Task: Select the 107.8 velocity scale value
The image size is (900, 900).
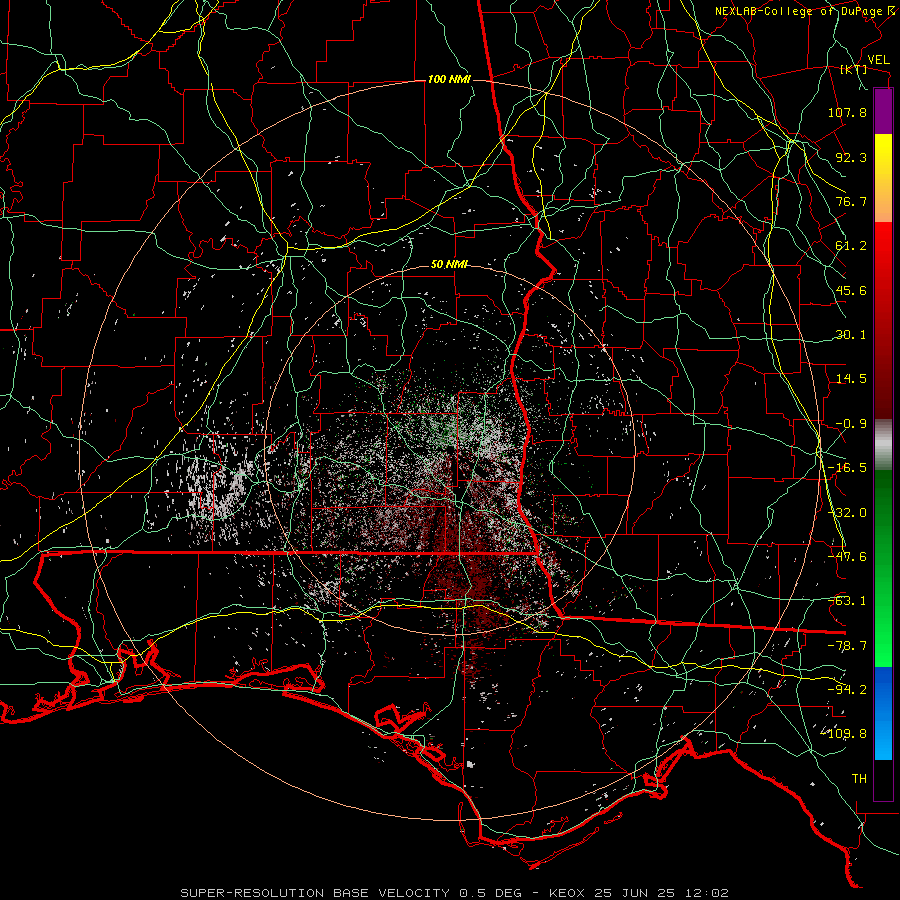Action: click(847, 112)
